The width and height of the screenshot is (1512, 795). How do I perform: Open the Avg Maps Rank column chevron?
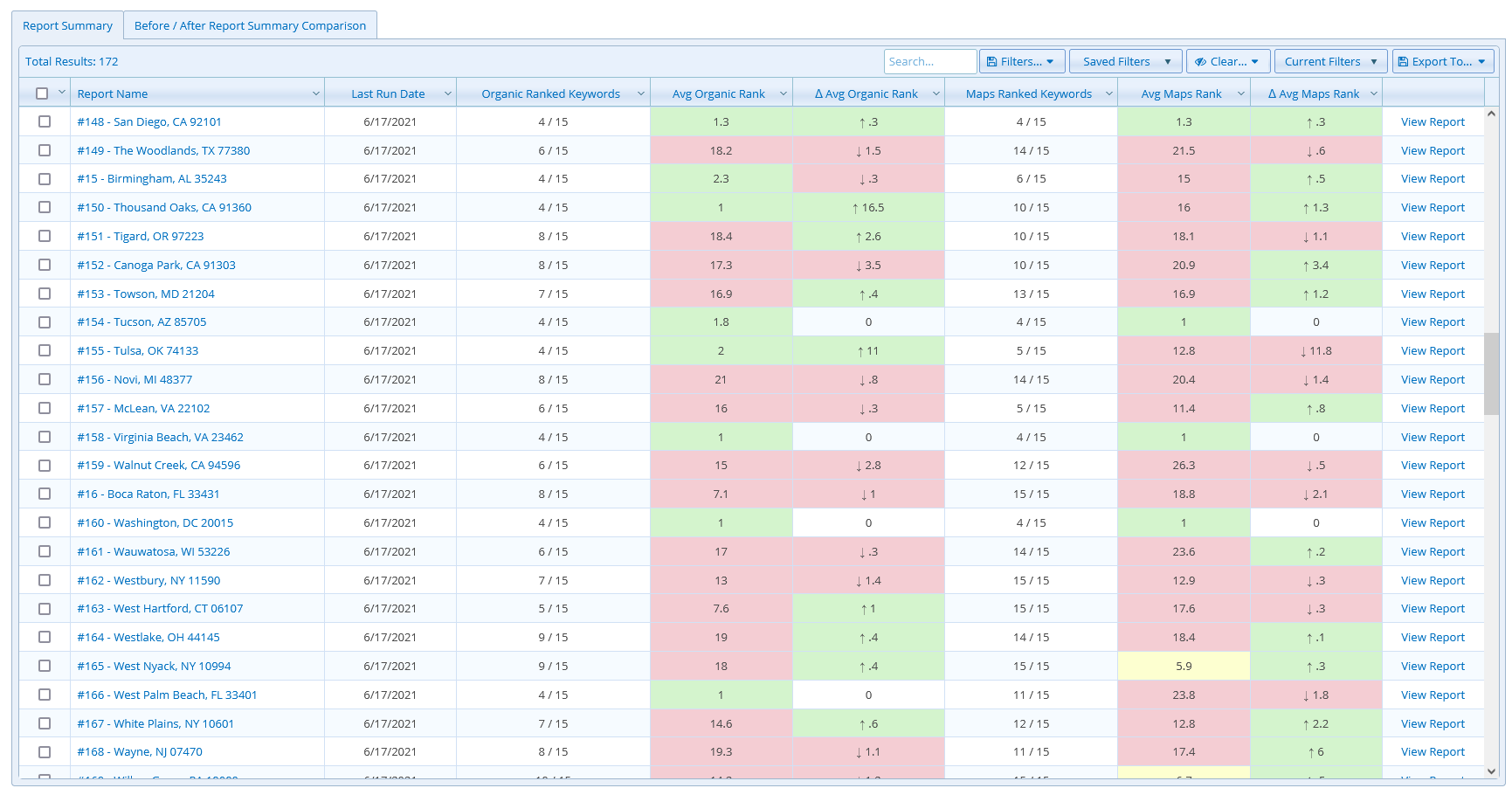pos(1240,93)
